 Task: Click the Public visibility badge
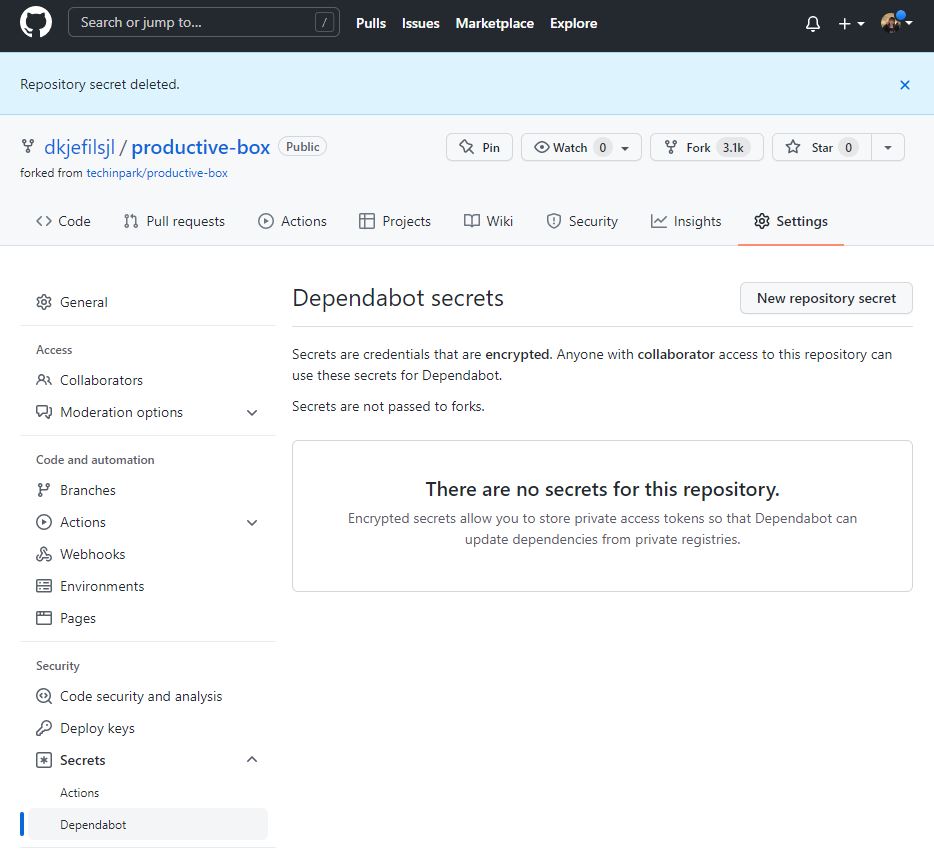pos(303,147)
